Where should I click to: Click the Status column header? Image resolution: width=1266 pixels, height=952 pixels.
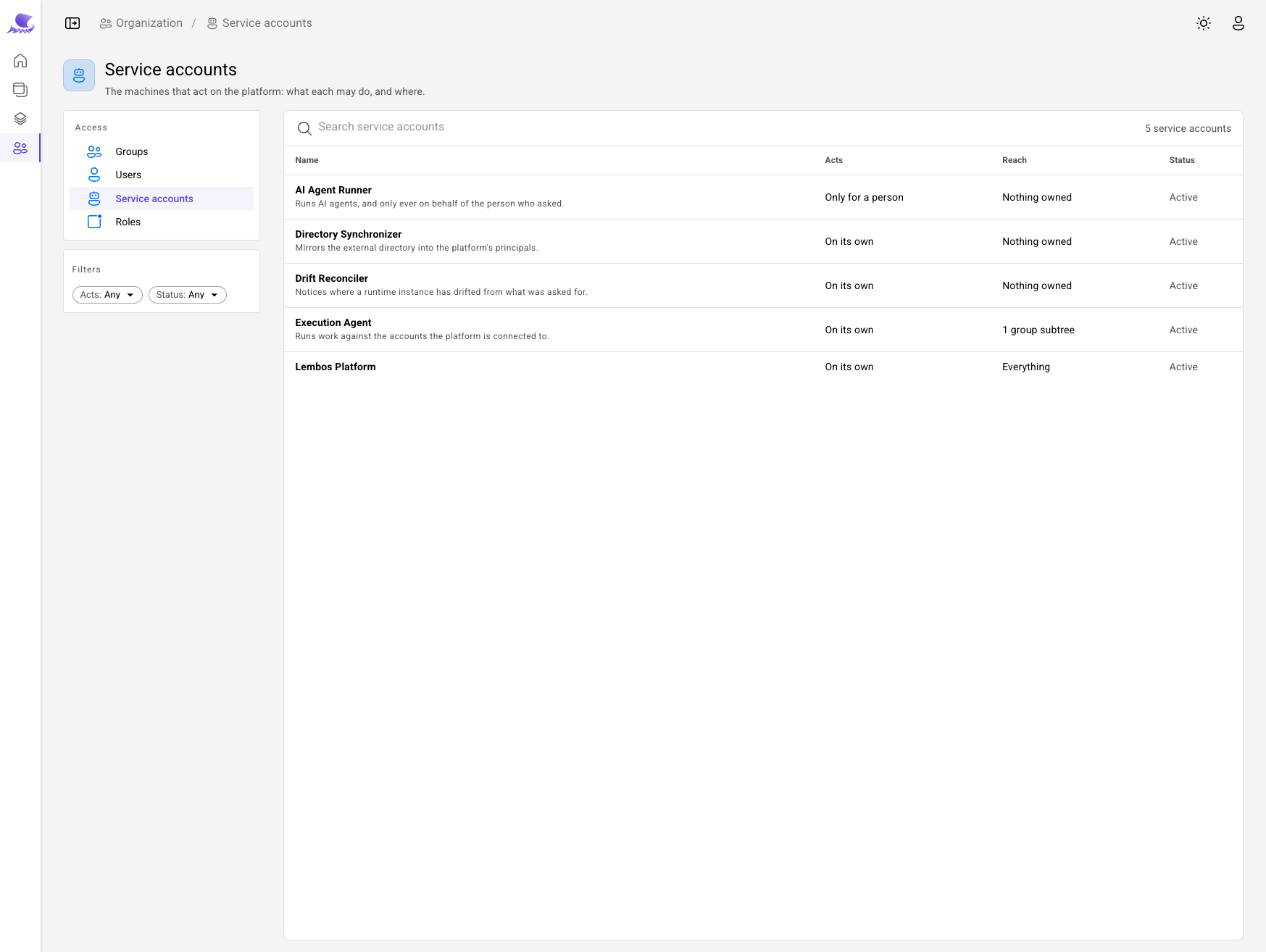(1181, 160)
